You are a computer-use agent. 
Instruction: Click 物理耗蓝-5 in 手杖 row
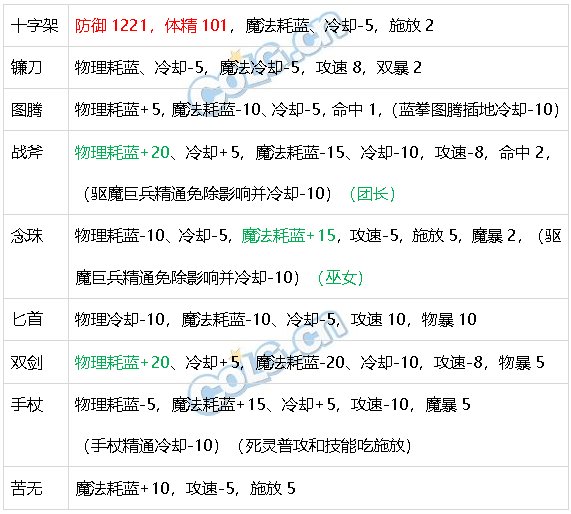pos(115,404)
